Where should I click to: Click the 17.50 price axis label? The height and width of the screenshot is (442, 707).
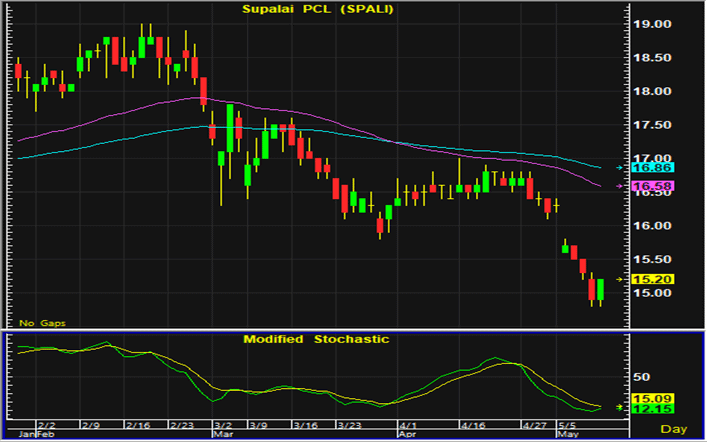[x=652, y=125]
